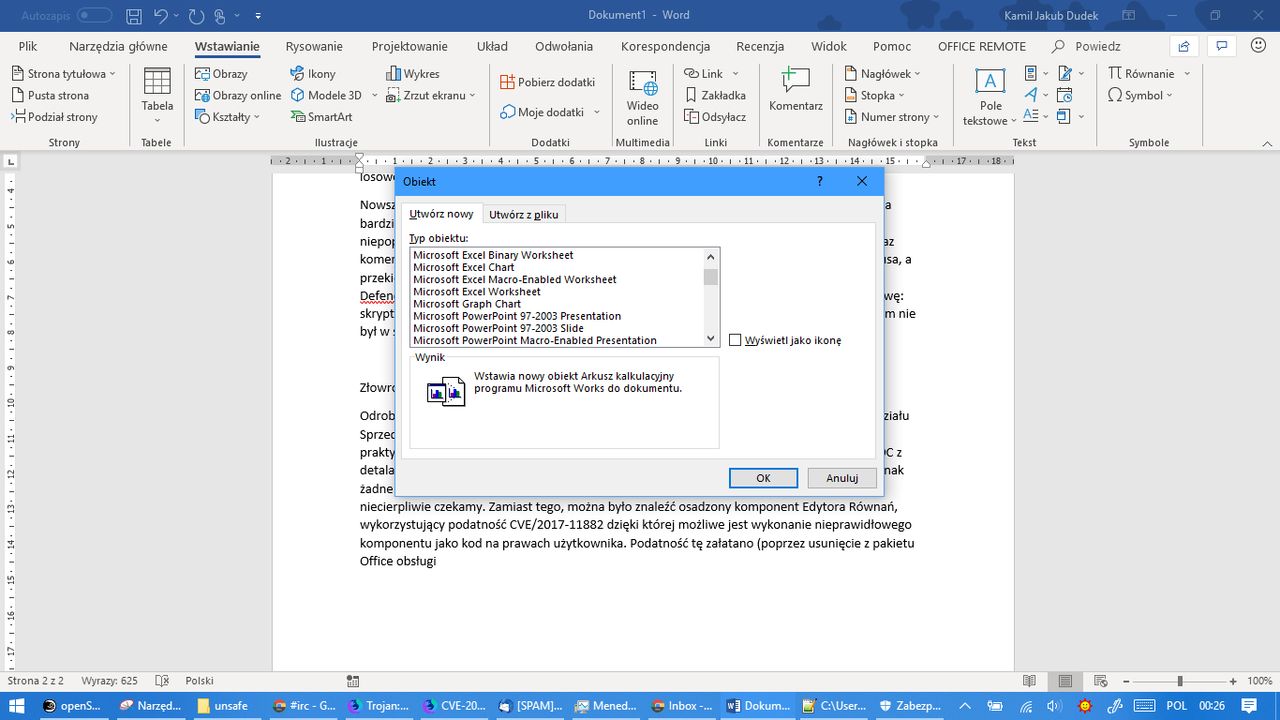Switch to the Rysowanie ribbon tab
The height and width of the screenshot is (720, 1280).
pos(314,46)
